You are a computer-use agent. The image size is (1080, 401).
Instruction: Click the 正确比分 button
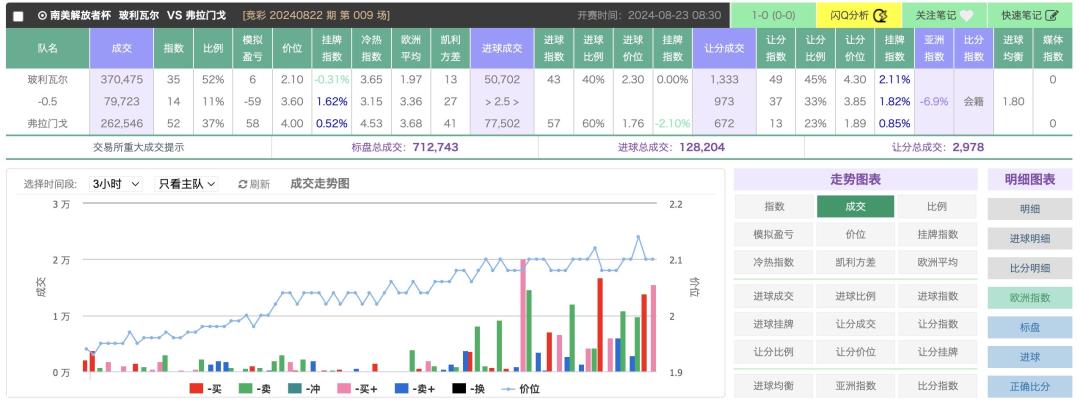coord(1030,387)
